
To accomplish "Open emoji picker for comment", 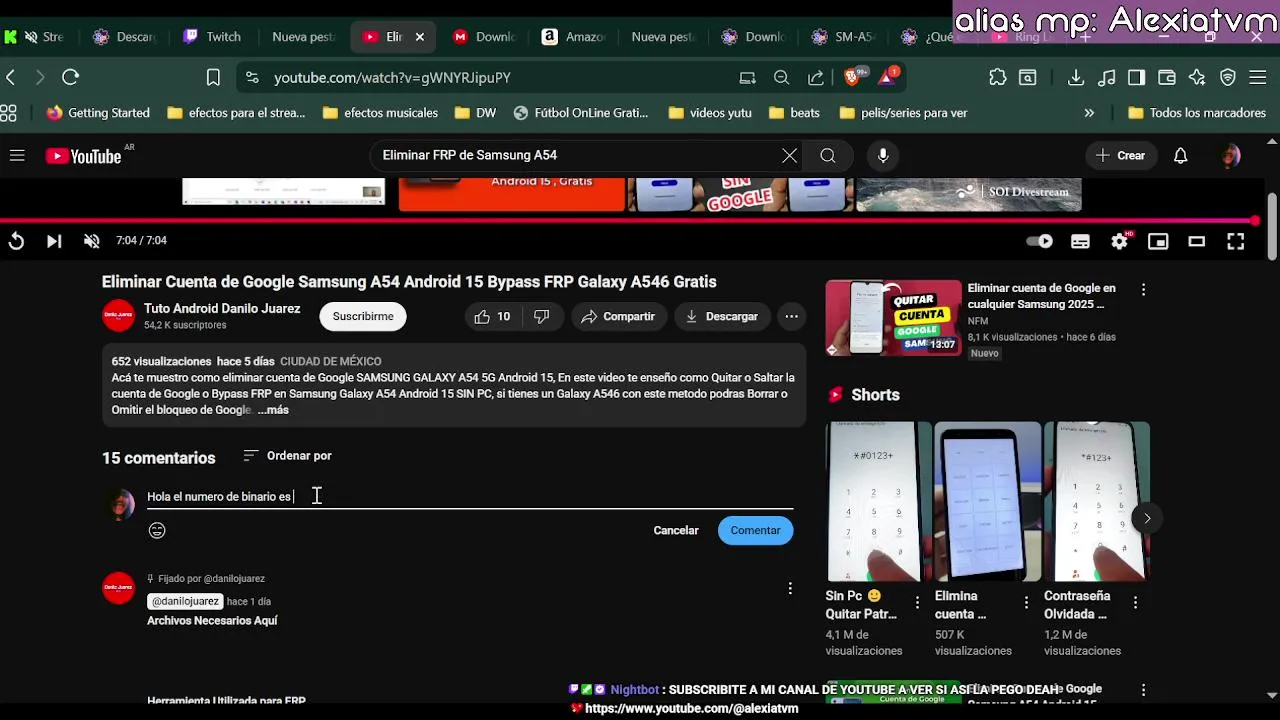I will pos(157,531).
